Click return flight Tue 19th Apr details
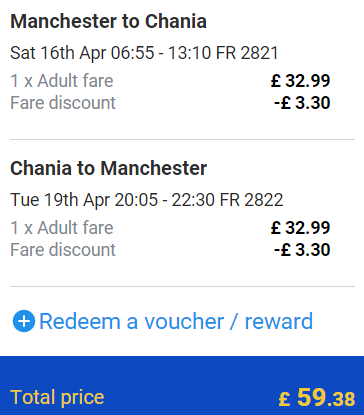Viewport: 364px width, 415px height. [147, 200]
